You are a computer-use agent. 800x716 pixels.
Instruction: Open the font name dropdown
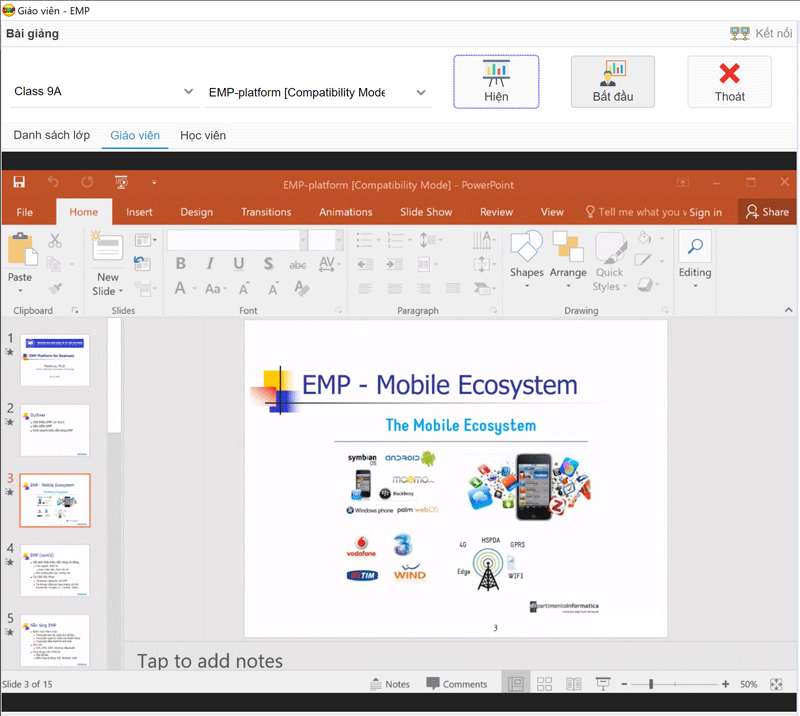pos(303,240)
